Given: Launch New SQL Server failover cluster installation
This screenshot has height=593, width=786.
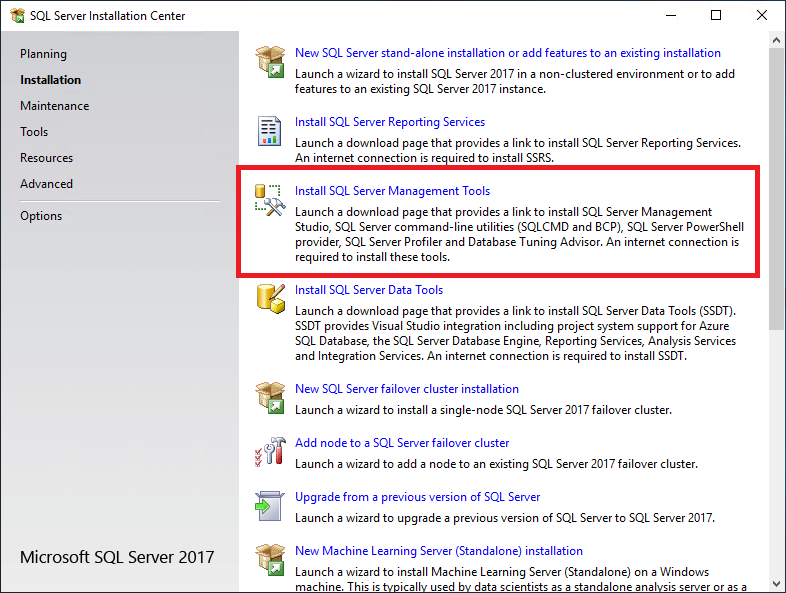Looking at the screenshot, I should click(407, 389).
